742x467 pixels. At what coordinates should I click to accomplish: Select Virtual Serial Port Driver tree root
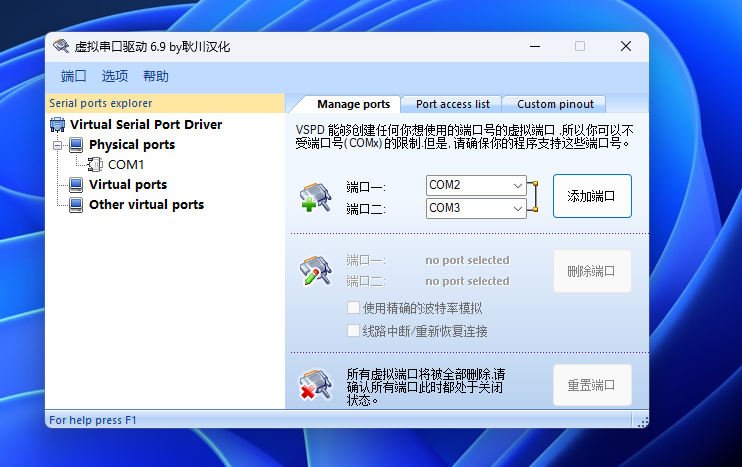click(146, 124)
